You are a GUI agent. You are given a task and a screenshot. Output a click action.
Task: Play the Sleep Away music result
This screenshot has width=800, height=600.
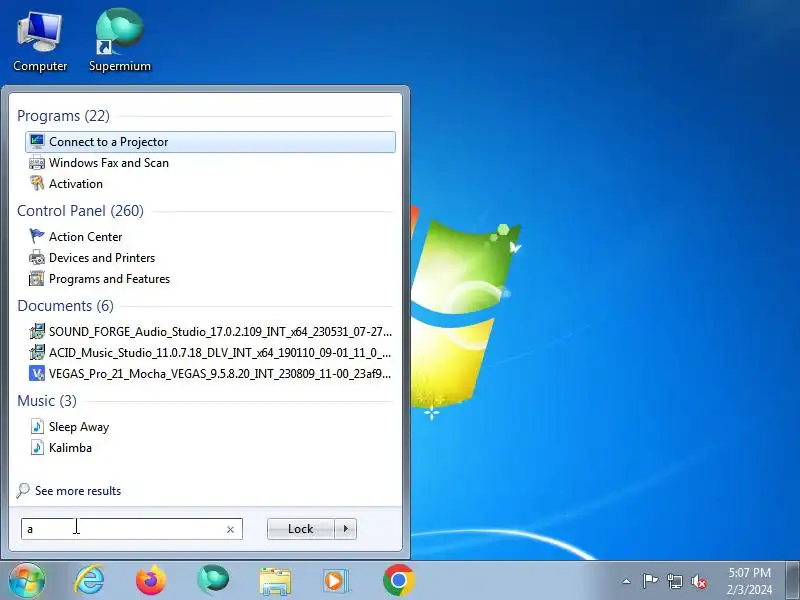pyautogui.click(x=210, y=427)
